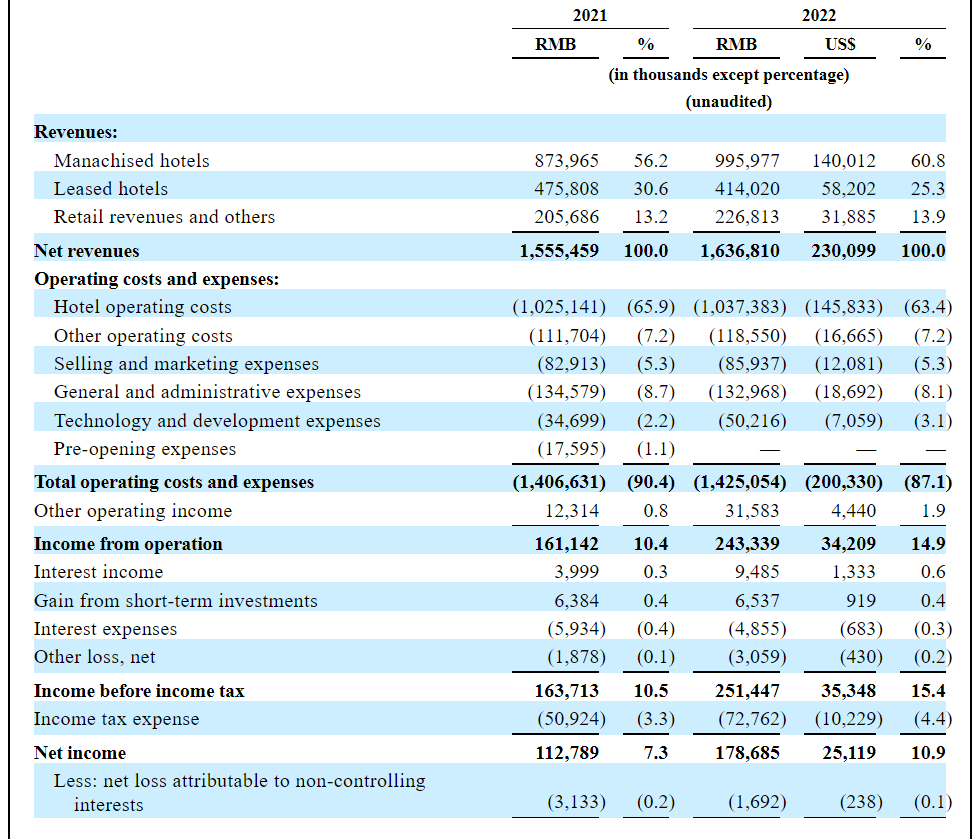Click the 'Revenues:' section heading
This screenshot has width=976, height=839.
tap(76, 132)
